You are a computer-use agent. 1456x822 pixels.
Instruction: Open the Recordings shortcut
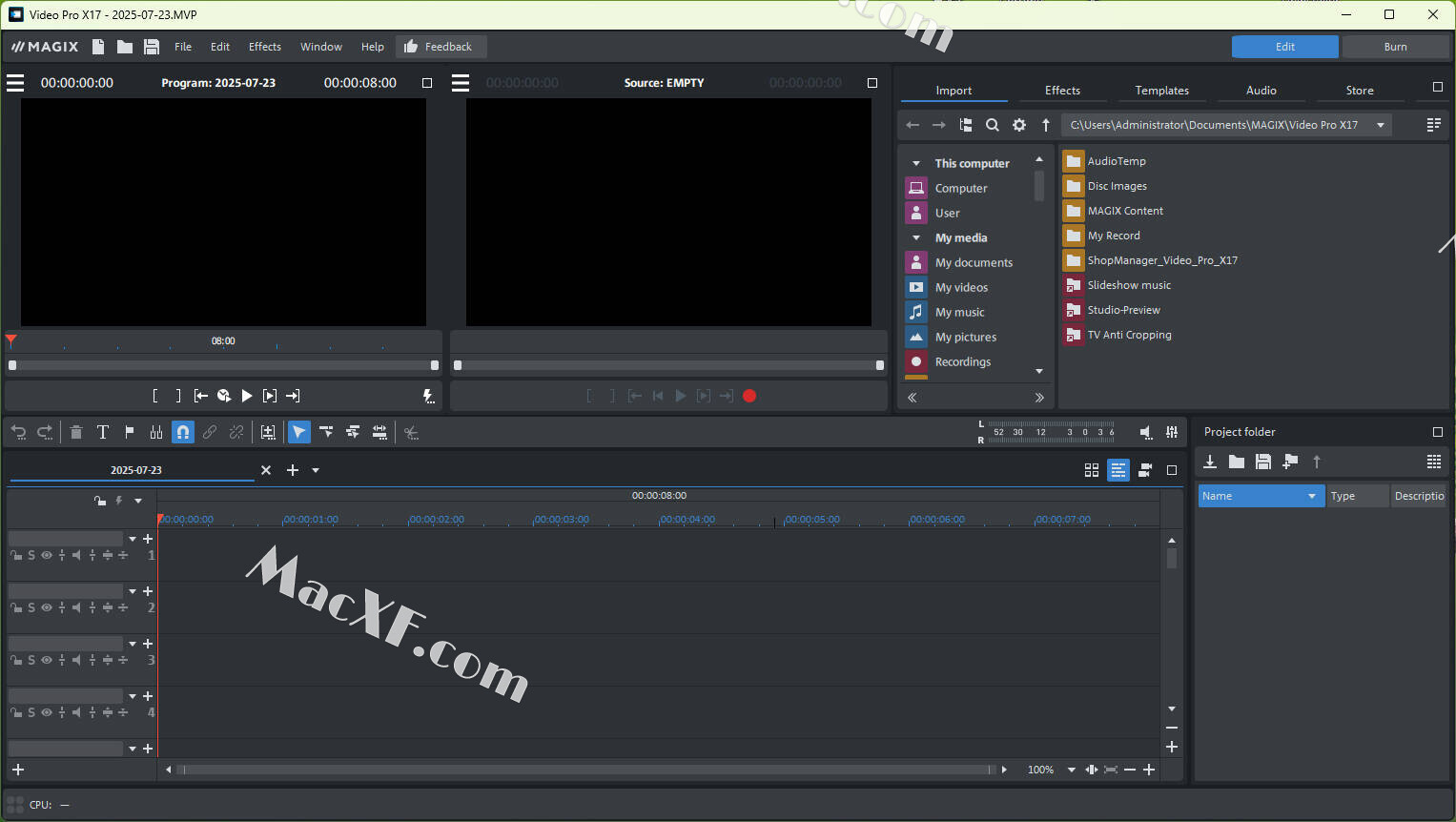[x=963, y=361]
